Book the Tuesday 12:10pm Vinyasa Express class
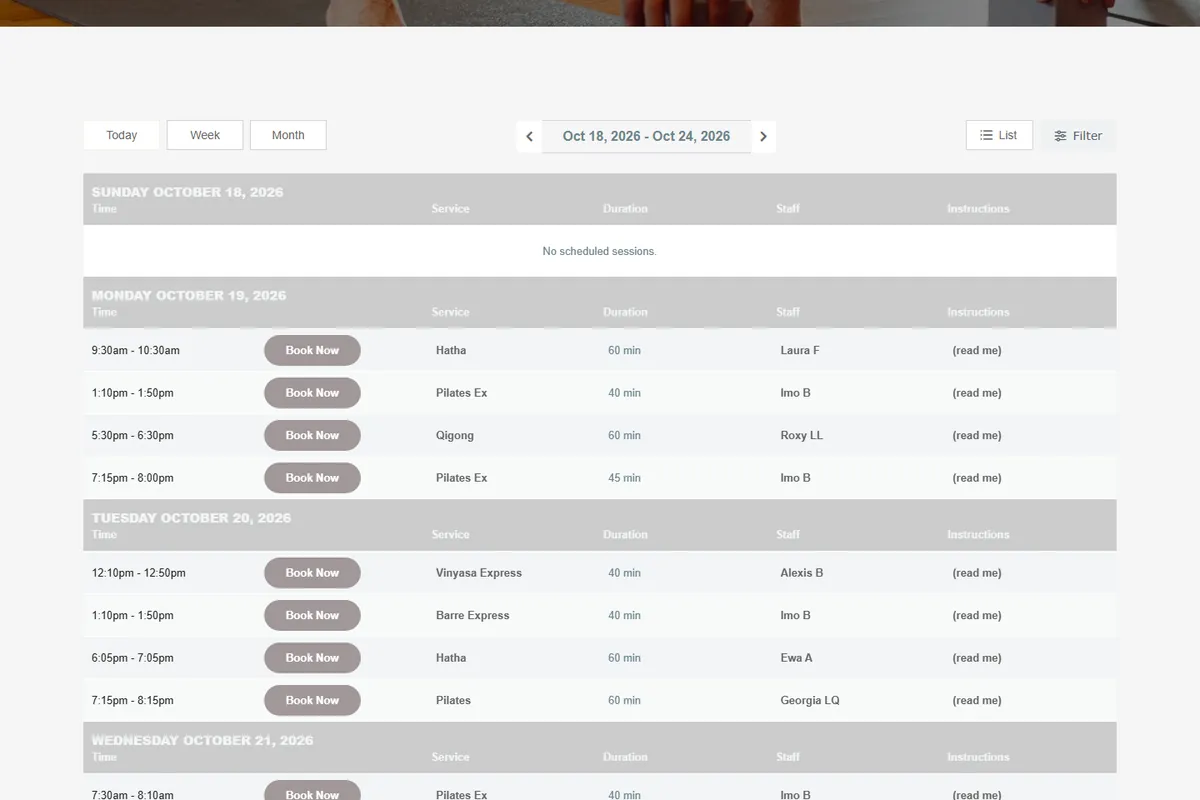The height and width of the screenshot is (800, 1200). (x=312, y=573)
